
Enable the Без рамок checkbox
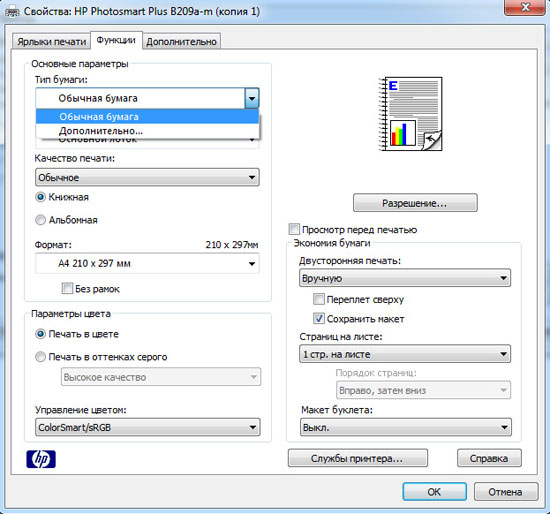click(67, 288)
